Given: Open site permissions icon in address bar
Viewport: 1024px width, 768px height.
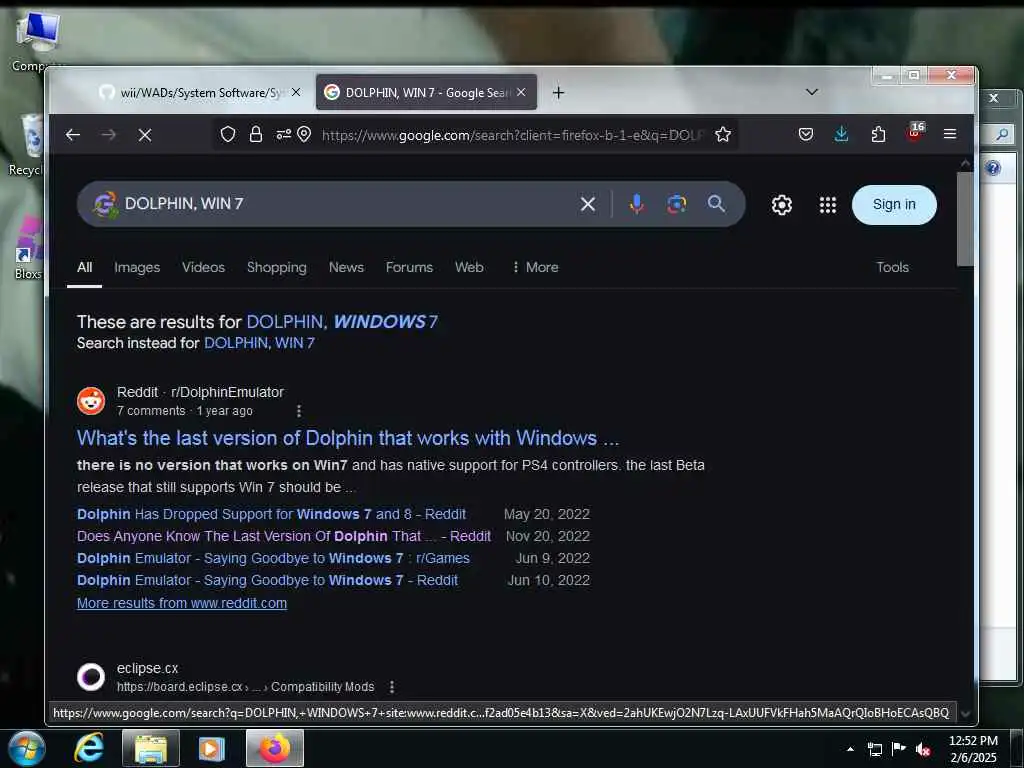Looking at the screenshot, I should (283, 135).
